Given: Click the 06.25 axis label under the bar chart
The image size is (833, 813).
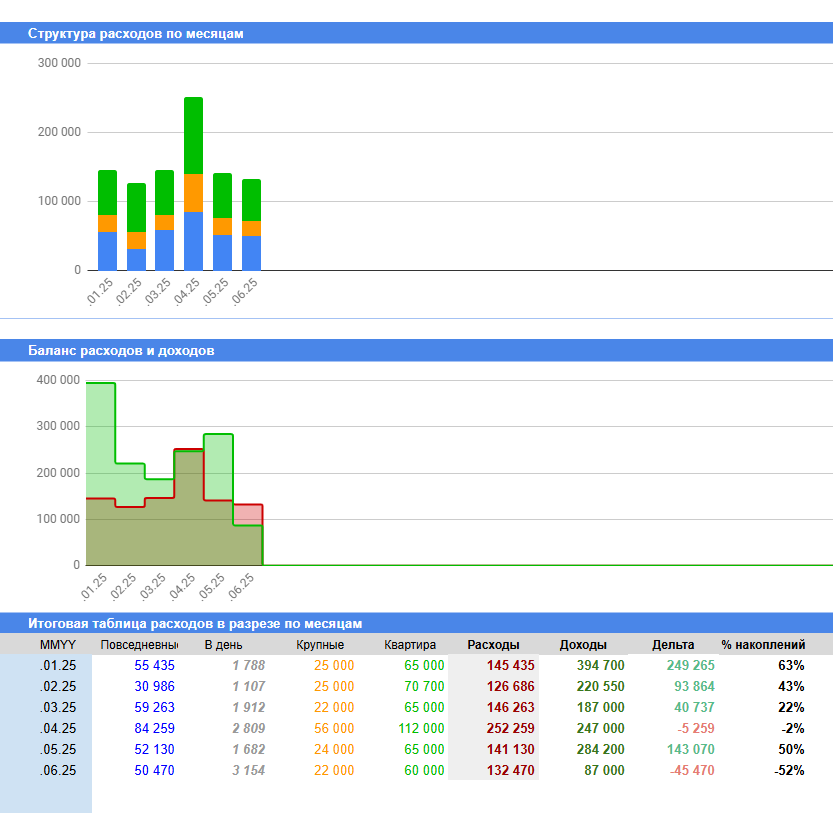Looking at the screenshot, I should coord(244,292).
